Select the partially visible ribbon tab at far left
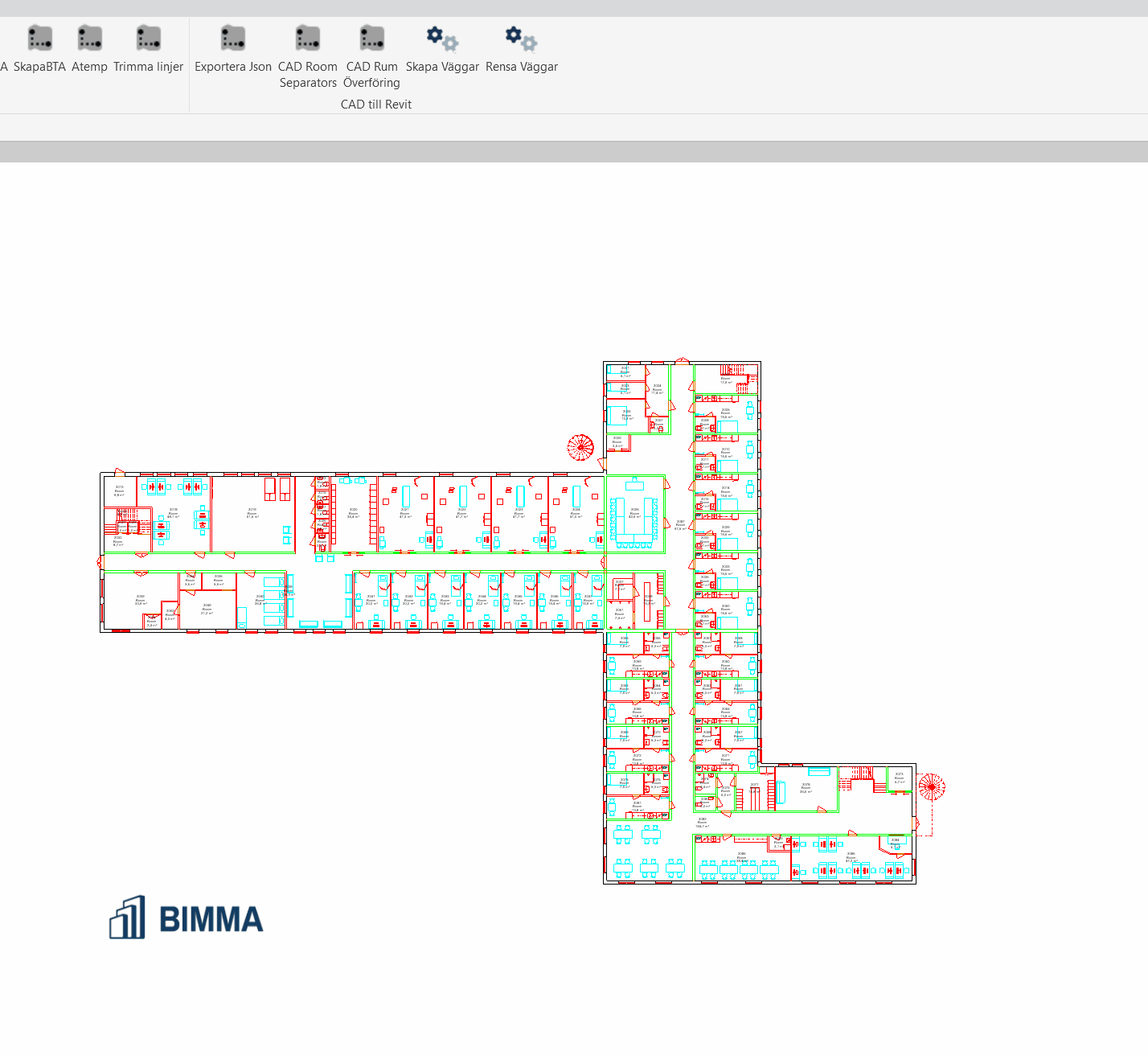Viewport: 1148px width, 1055px height. [5, 67]
